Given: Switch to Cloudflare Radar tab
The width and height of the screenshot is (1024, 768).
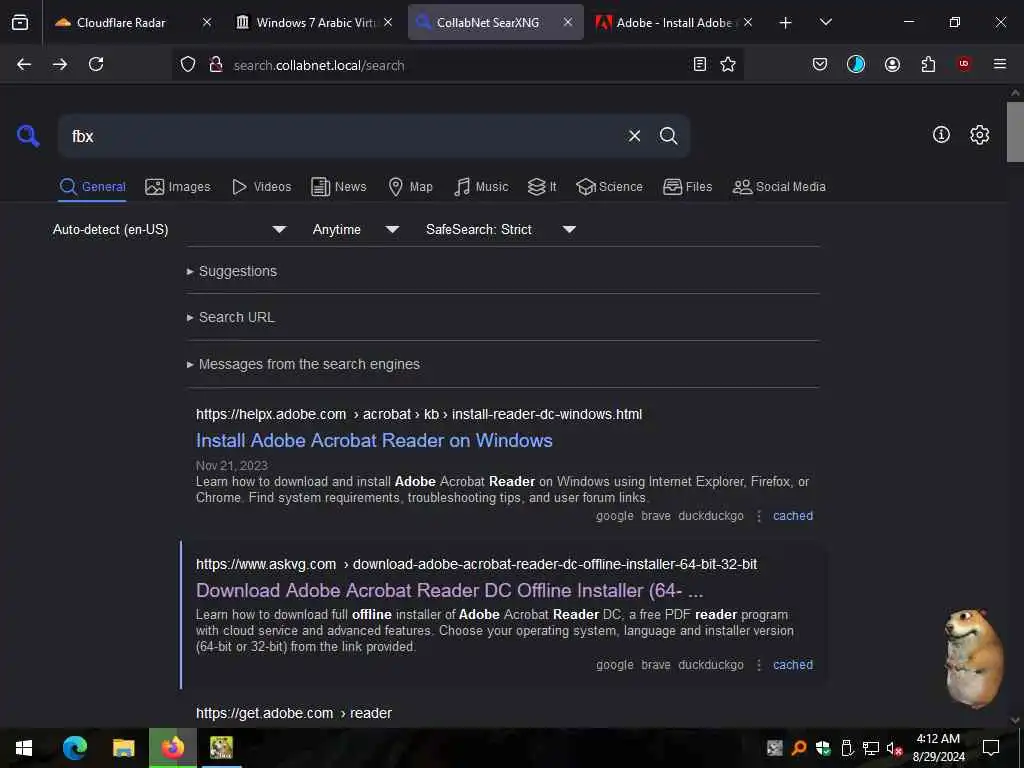Looking at the screenshot, I should 121,22.
